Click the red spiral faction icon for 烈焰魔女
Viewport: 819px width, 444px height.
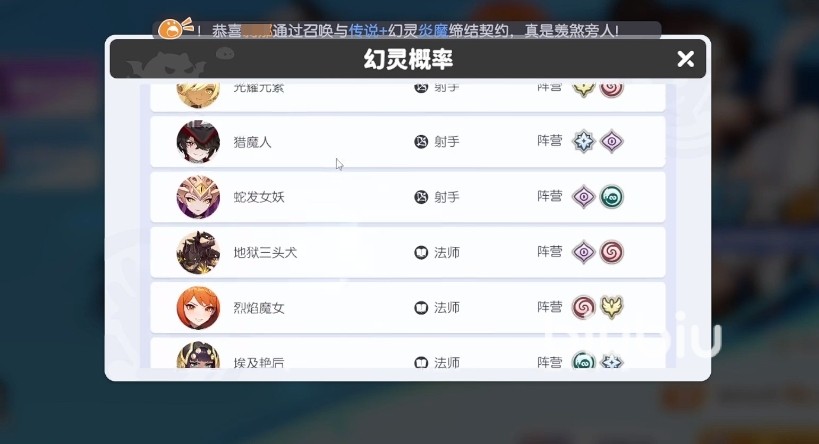583,307
